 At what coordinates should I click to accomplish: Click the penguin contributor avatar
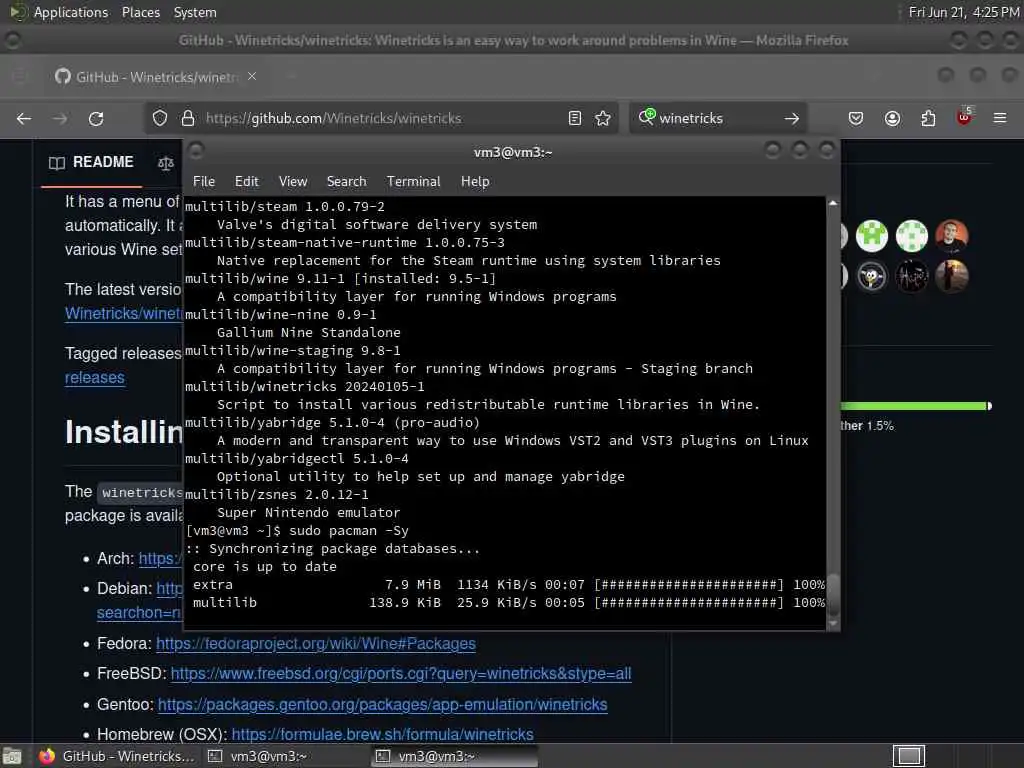pos(872,276)
